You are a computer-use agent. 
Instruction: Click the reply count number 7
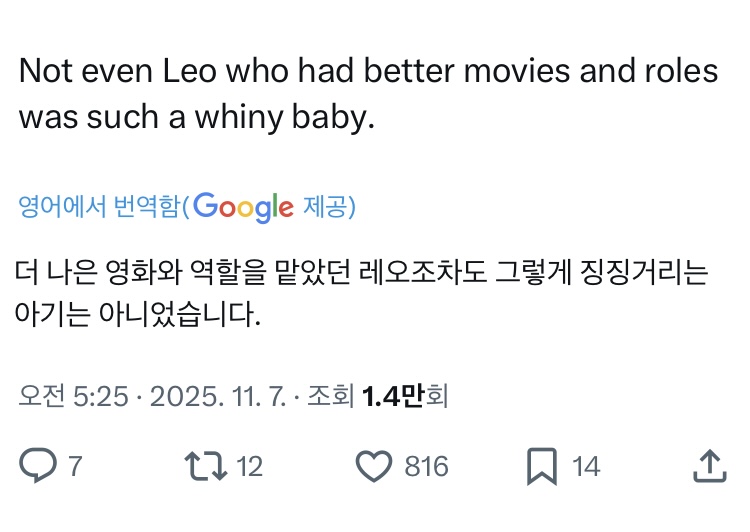click(74, 466)
